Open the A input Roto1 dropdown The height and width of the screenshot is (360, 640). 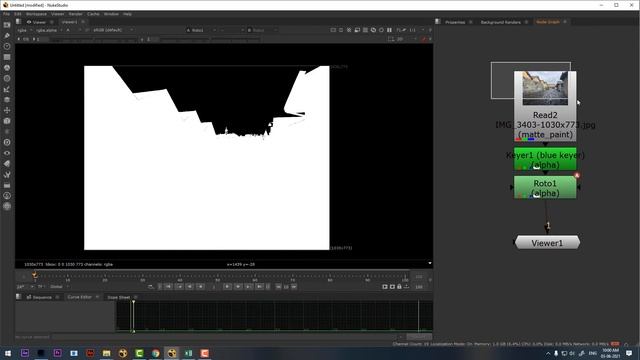click(x=201, y=30)
